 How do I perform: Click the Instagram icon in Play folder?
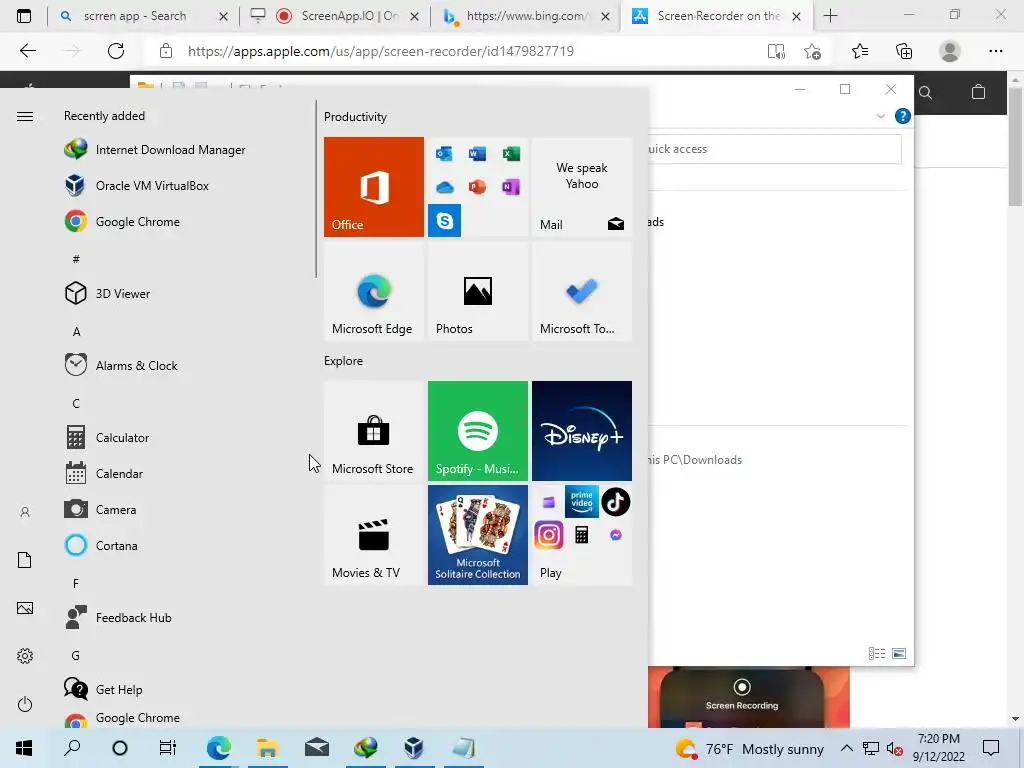(x=549, y=535)
